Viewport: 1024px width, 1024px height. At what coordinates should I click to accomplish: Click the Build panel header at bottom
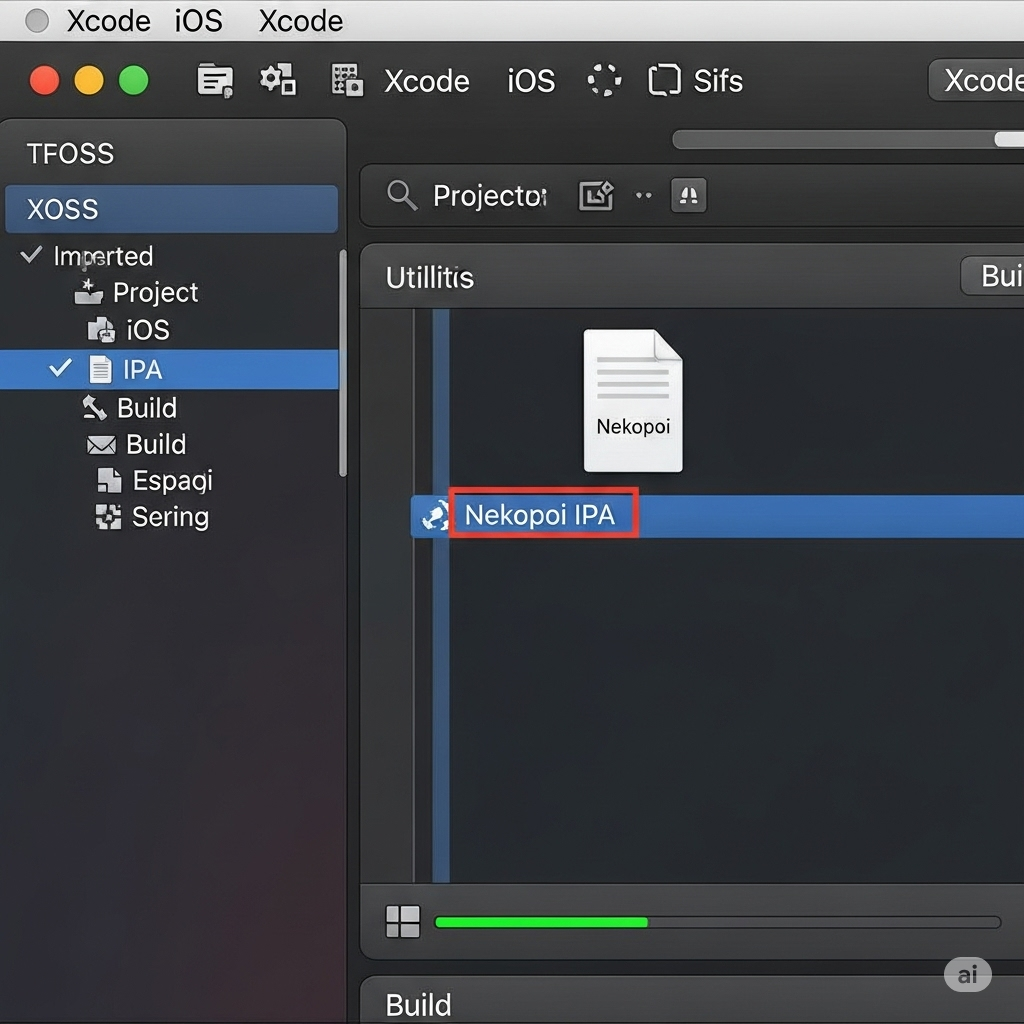click(x=692, y=1000)
